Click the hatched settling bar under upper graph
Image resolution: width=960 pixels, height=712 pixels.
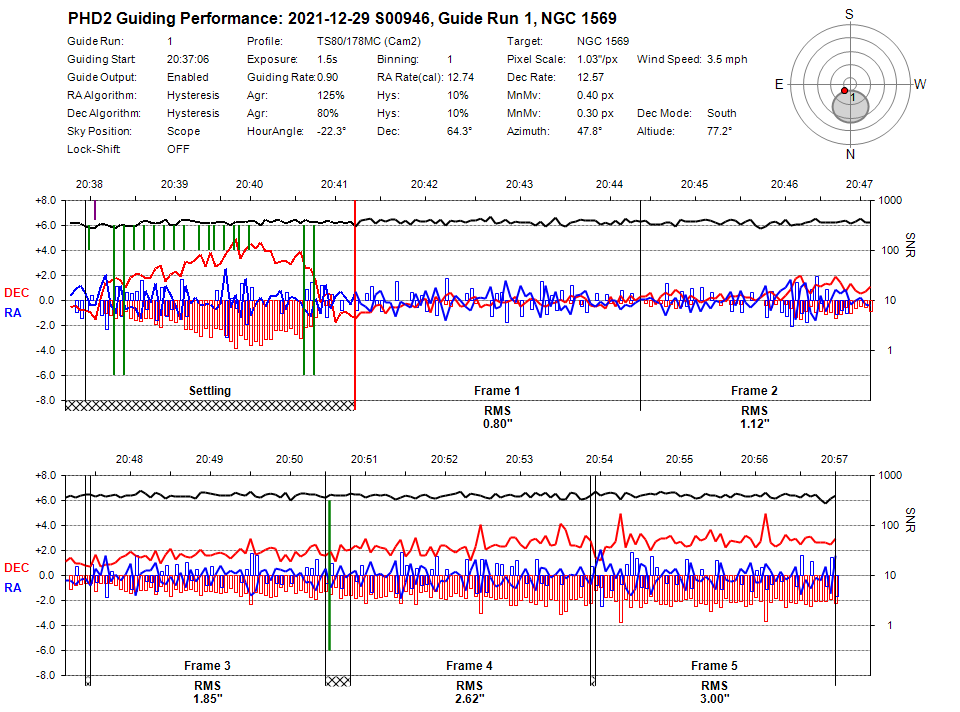coord(210,405)
